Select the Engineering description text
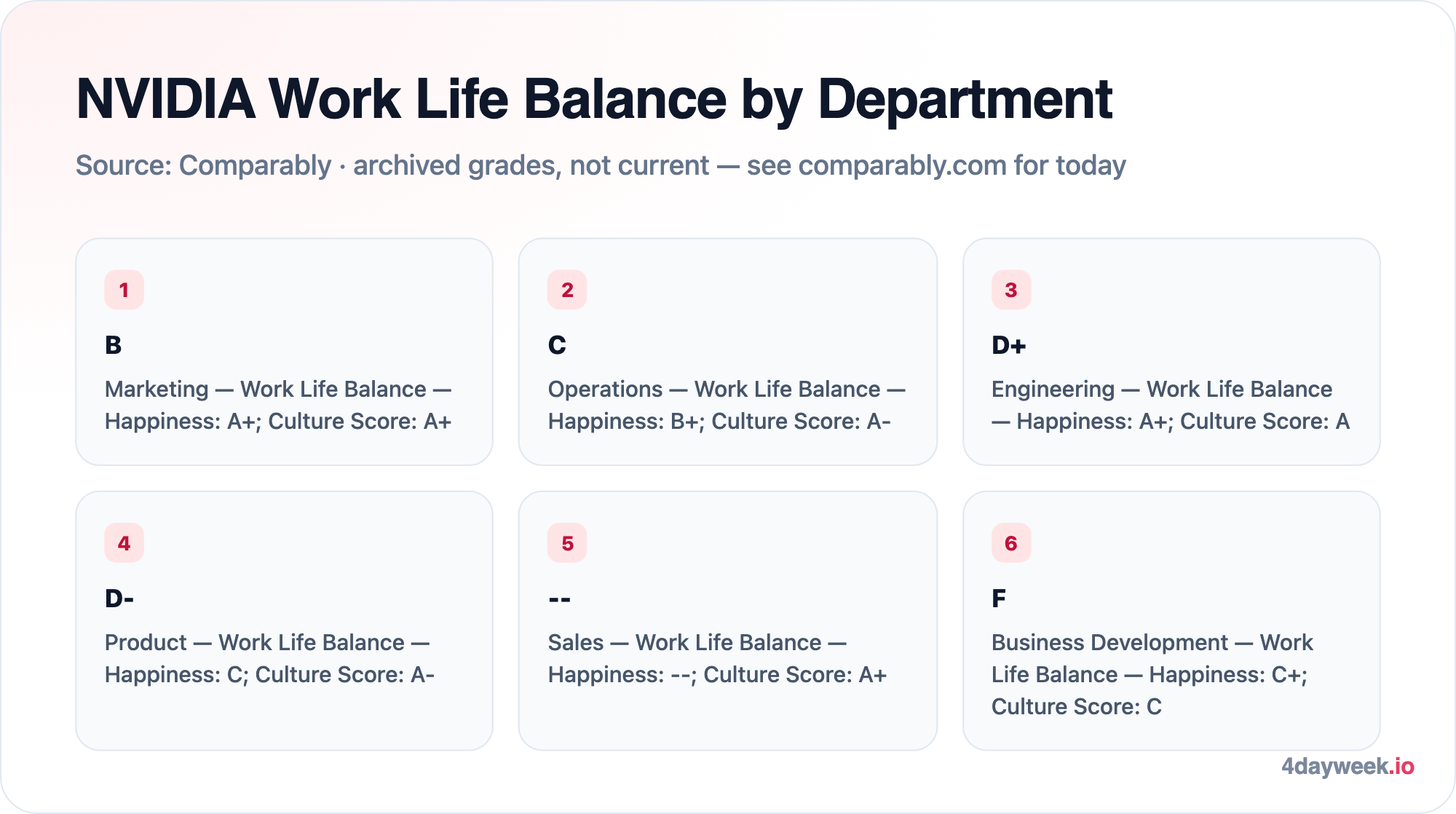1456x814 pixels. [x=1171, y=405]
